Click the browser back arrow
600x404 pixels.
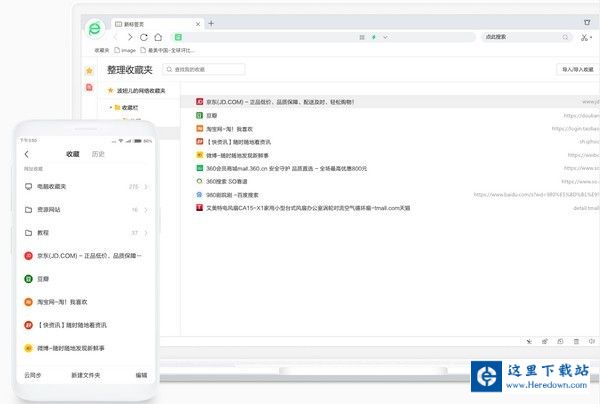(x=116, y=37)
